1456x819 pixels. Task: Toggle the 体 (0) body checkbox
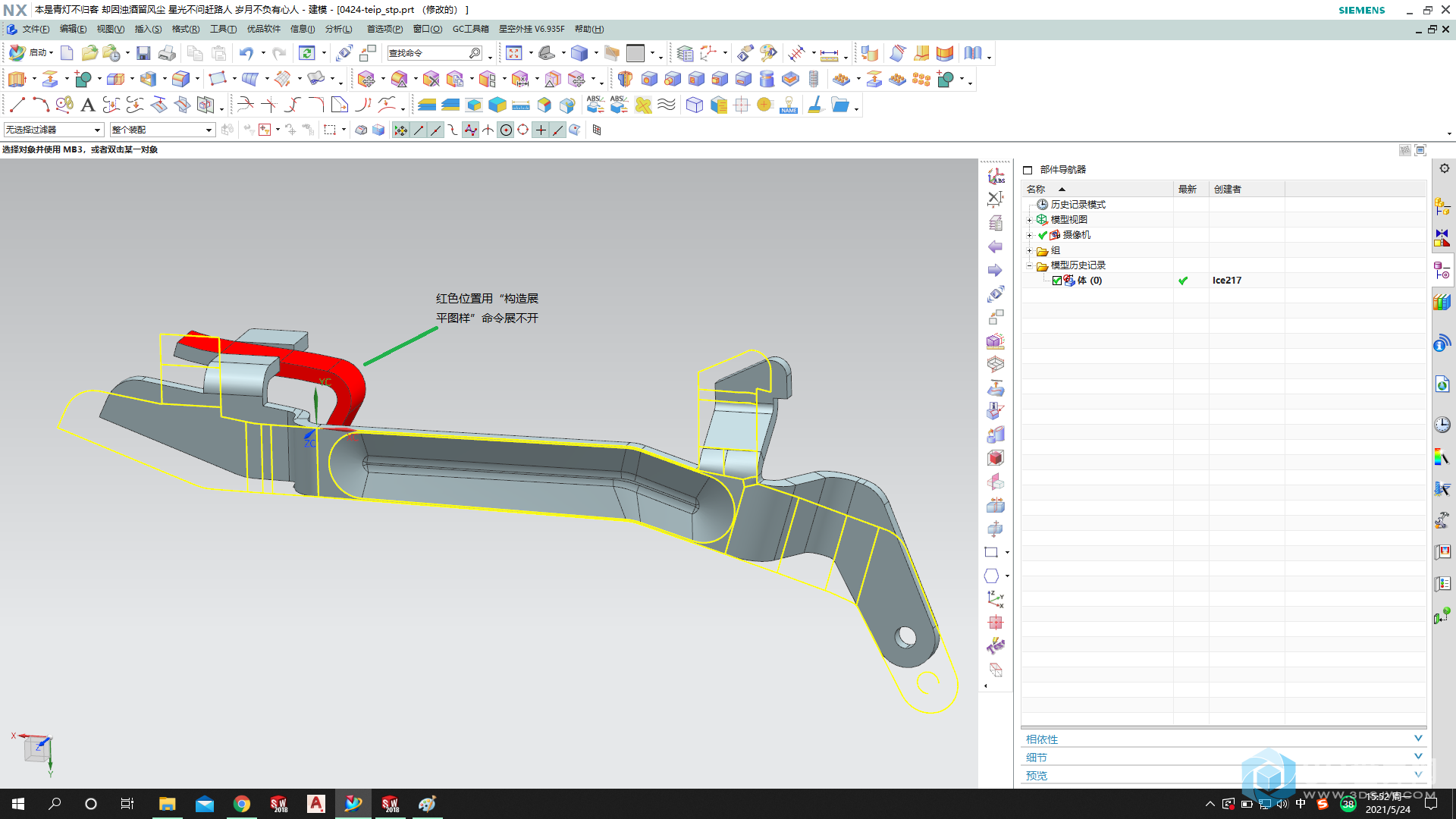click(x=1057, y=281)
